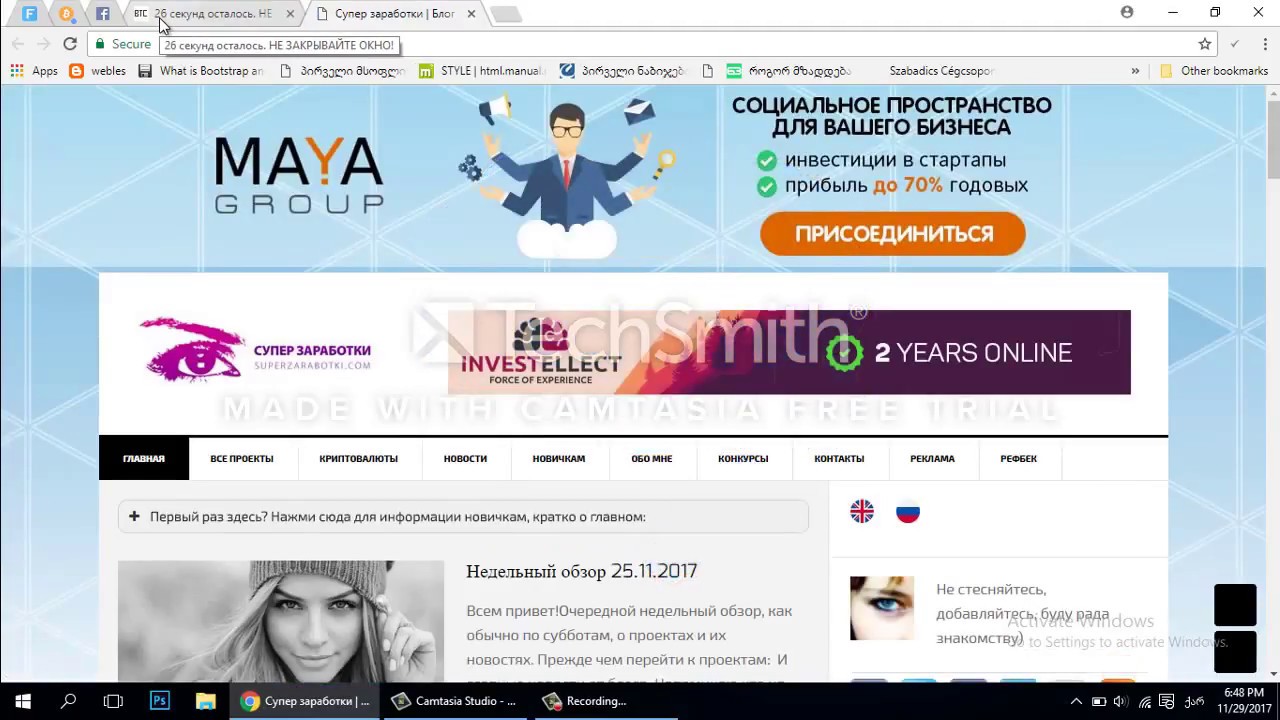Open the Chrome profile avatar icon
Viewport: 1280px width, 720px height.
pos(1127,13)
